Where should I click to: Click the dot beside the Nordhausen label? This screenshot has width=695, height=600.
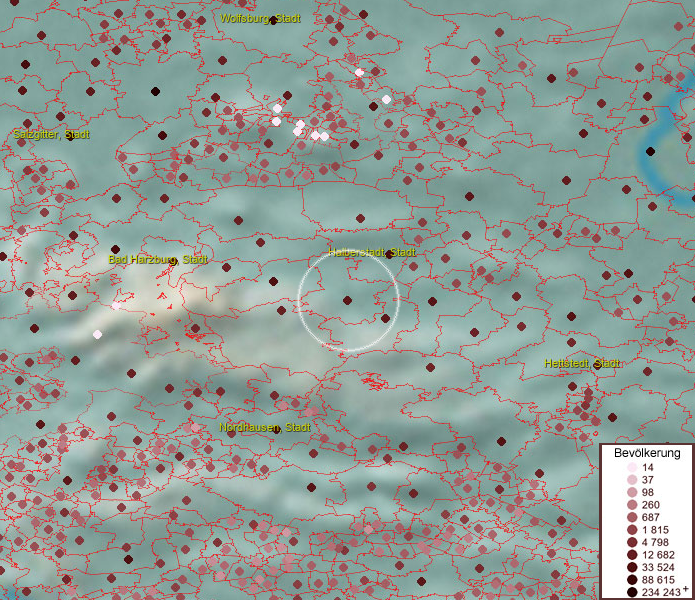pyautogui.click(x=277, y=429)
